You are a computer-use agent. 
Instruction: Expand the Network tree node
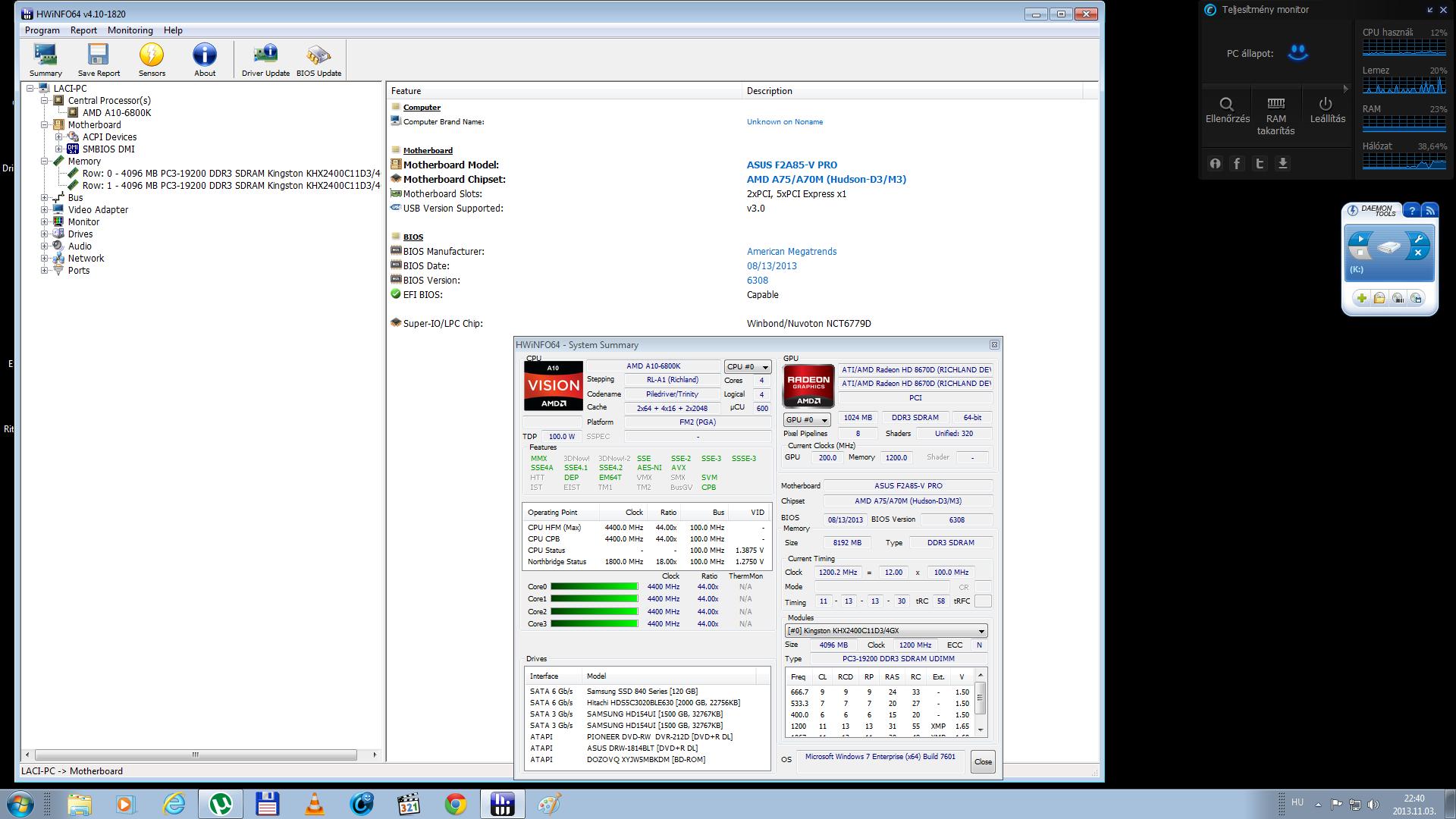pyautogui.click(x=45, y=259)
